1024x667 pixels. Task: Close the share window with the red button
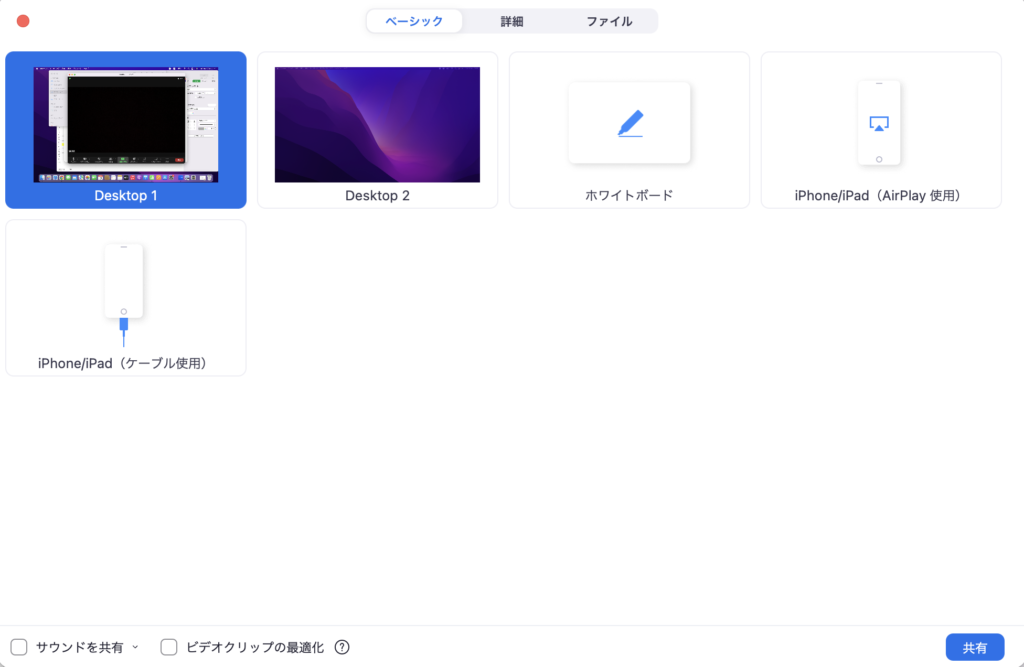click(23, 21)
